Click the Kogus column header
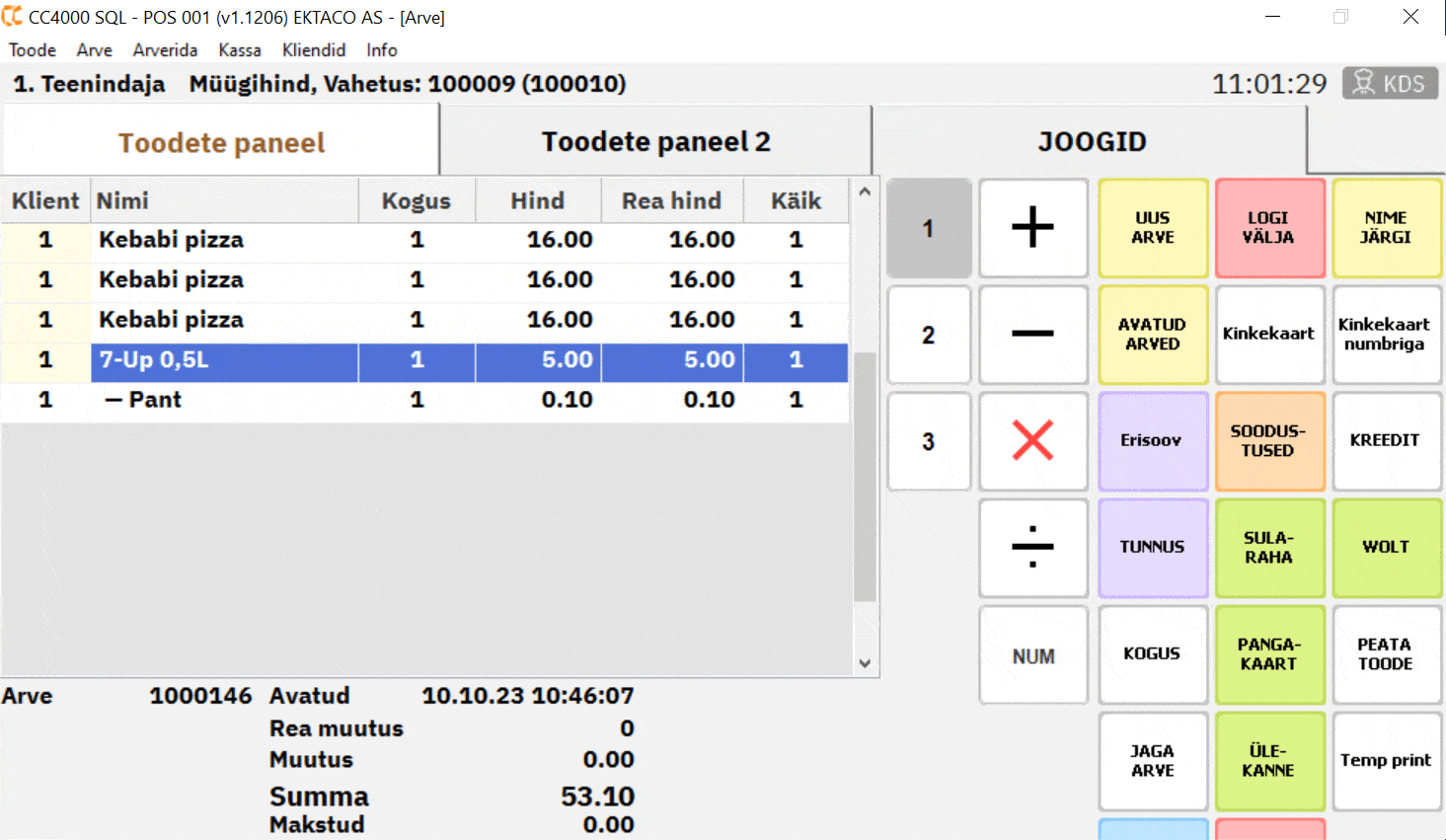Screen dimensions: 1446x840 [416, 201]
